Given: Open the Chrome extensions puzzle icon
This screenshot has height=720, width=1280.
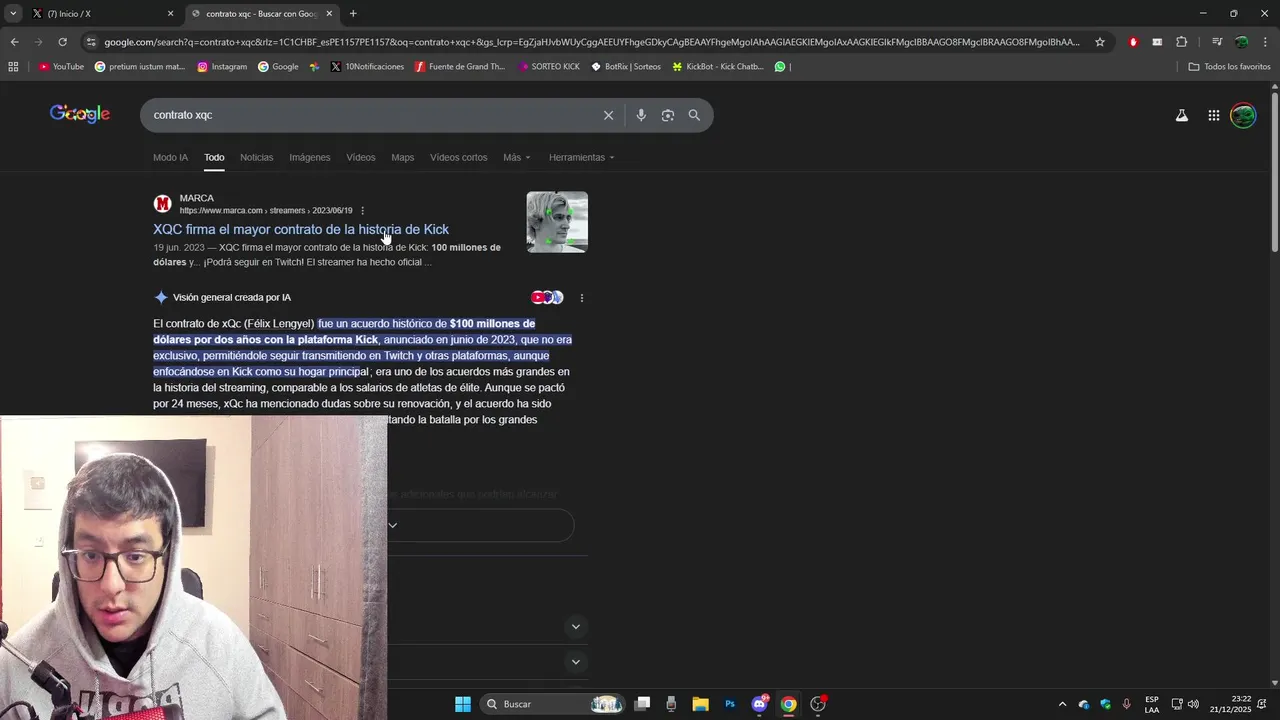Looking at the screenshot, I should point(1181,42).
